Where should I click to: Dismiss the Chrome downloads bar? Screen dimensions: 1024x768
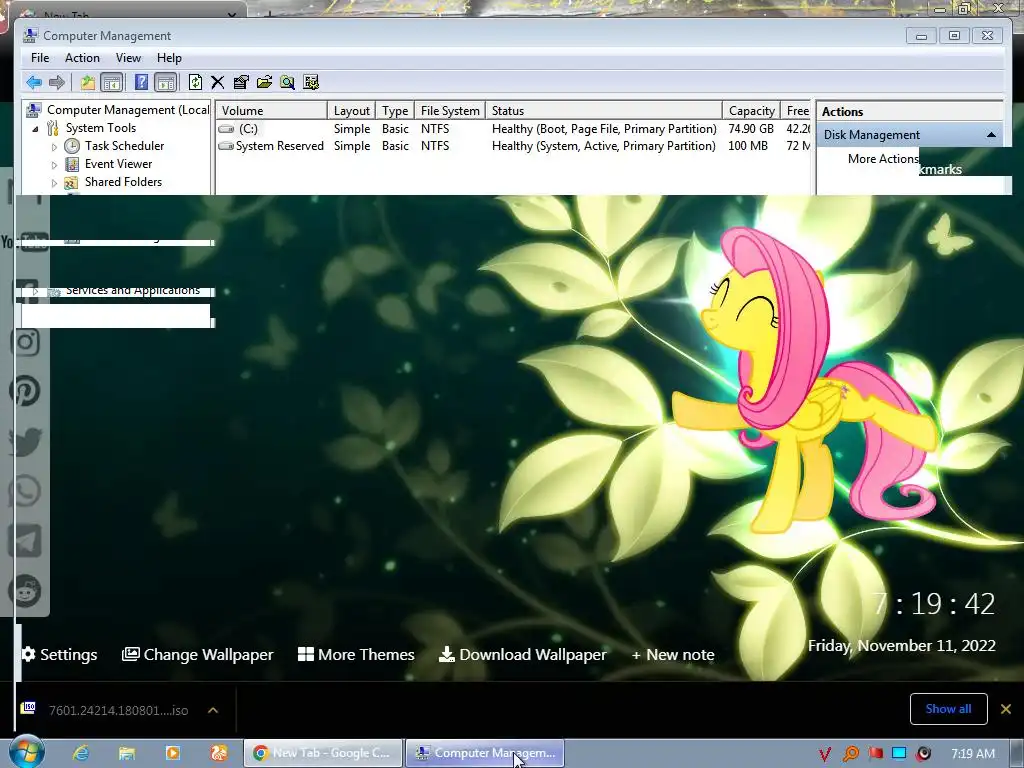click(x=1006, y=709)
